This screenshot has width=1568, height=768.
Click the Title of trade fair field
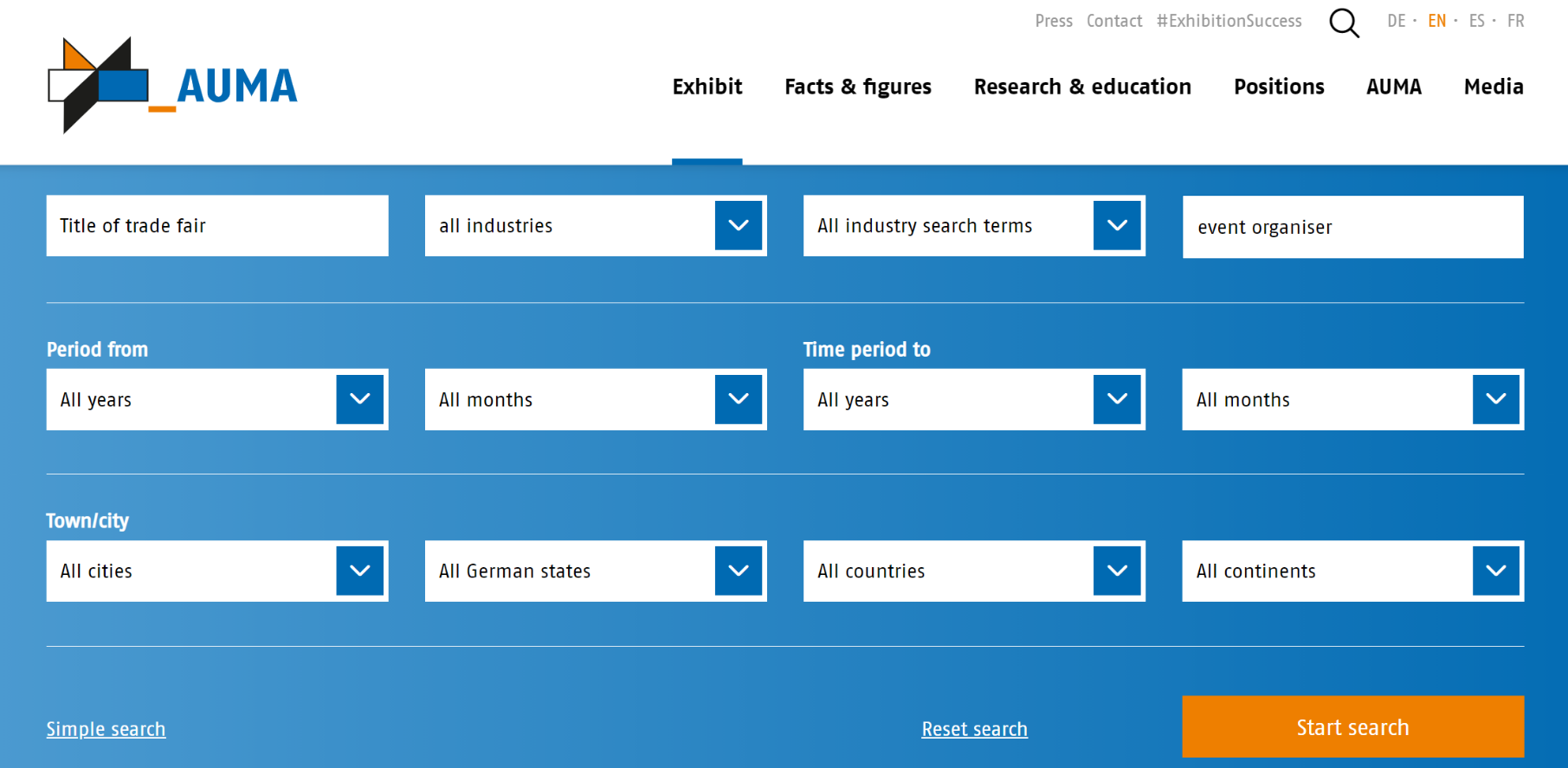(x=217, y=225)
